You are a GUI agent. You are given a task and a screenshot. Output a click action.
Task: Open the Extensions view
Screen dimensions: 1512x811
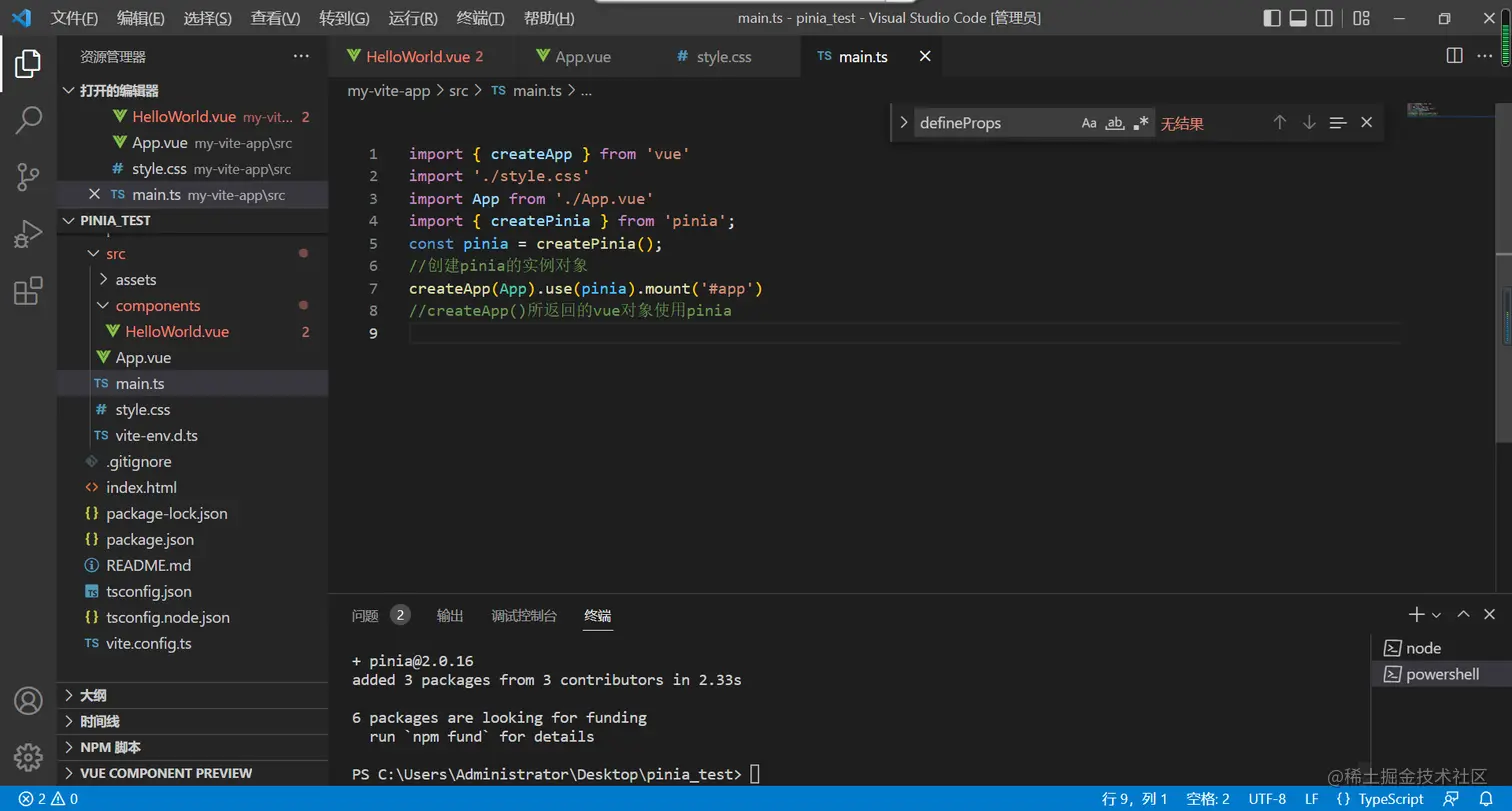point(28,291)
